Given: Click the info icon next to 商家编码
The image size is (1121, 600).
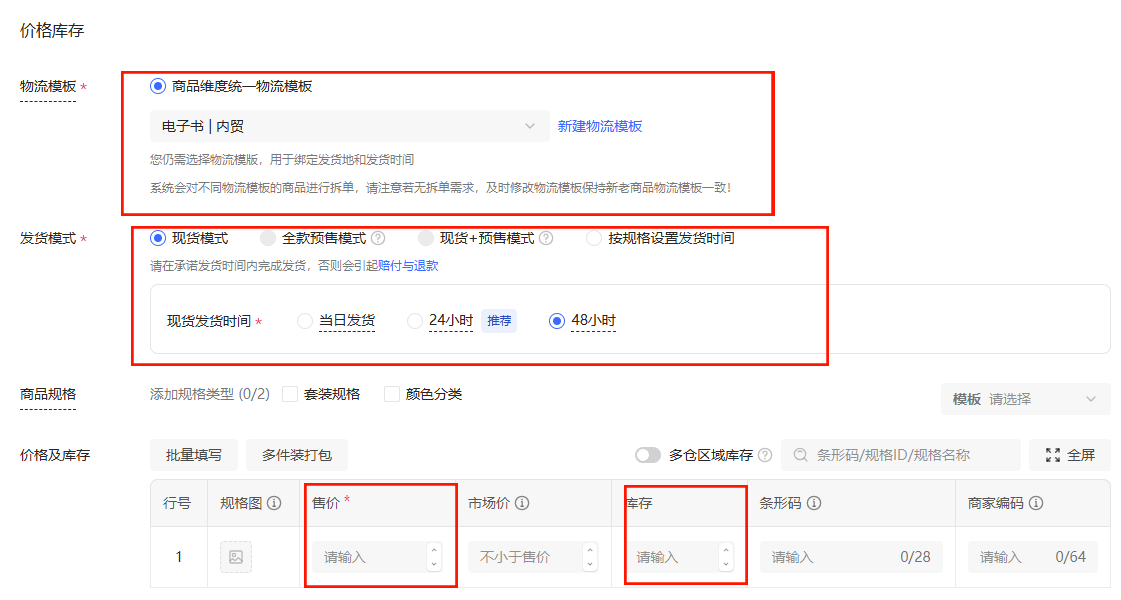Looking at the screenshot, I should coord(1036,504).
